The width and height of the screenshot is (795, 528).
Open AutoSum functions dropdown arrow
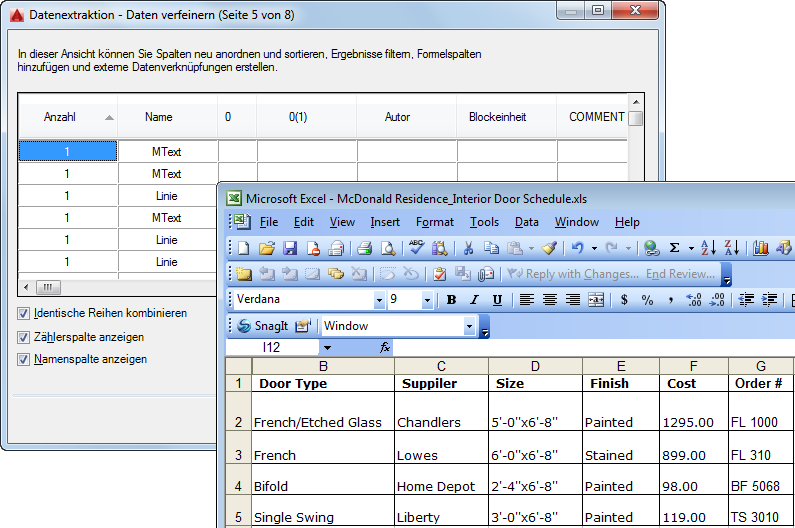[691, 248]
